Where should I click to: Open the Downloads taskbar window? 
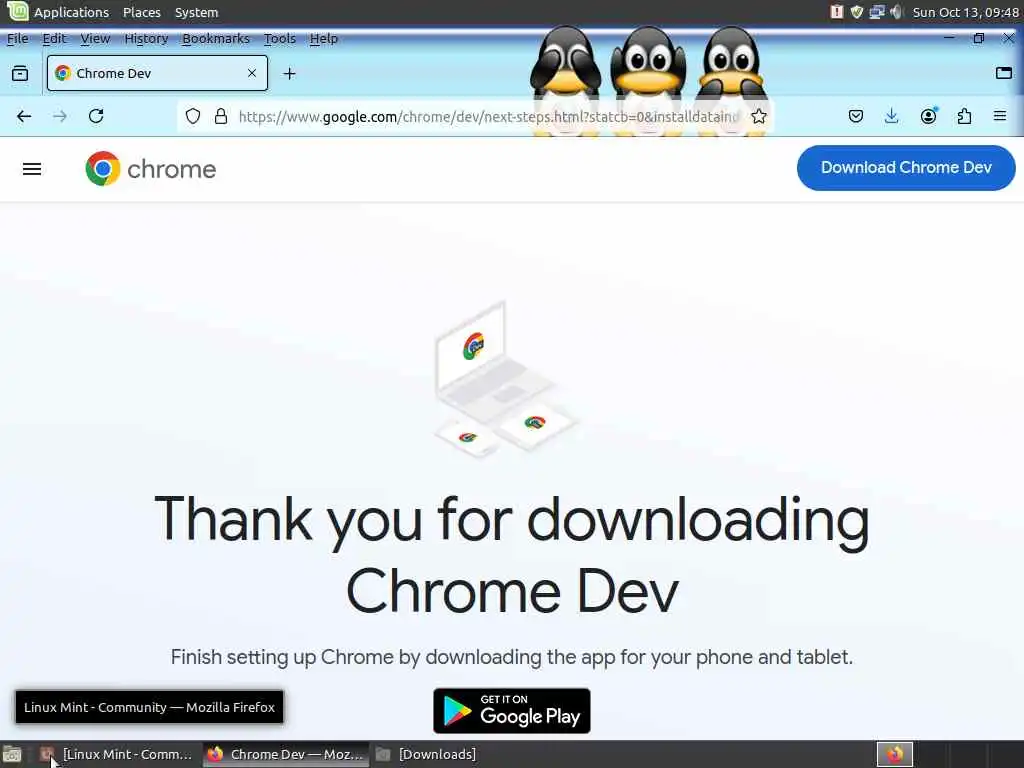[x=427, y=754]
